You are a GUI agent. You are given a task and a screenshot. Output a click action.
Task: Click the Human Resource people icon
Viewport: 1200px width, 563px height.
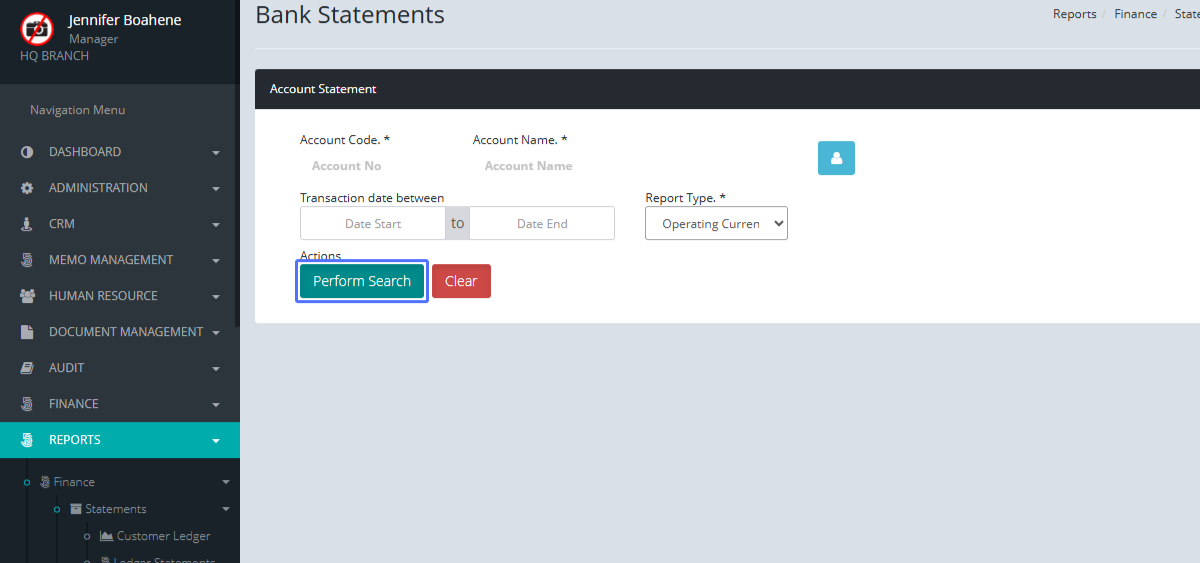(x=27, y=296)
